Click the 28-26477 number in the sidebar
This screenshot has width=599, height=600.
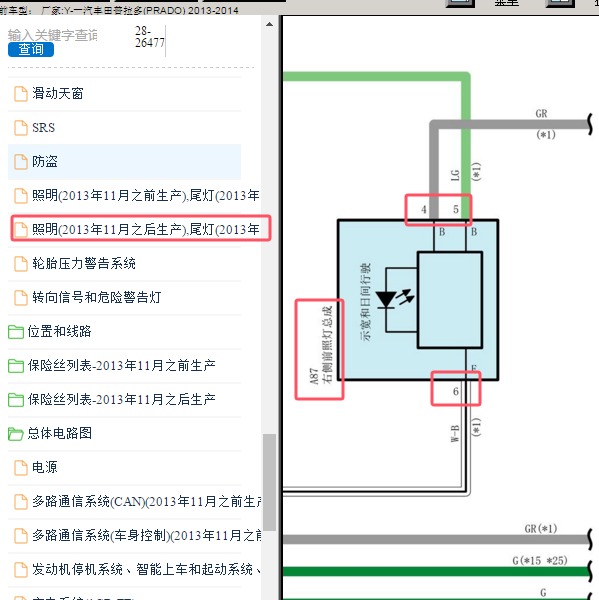149,37
